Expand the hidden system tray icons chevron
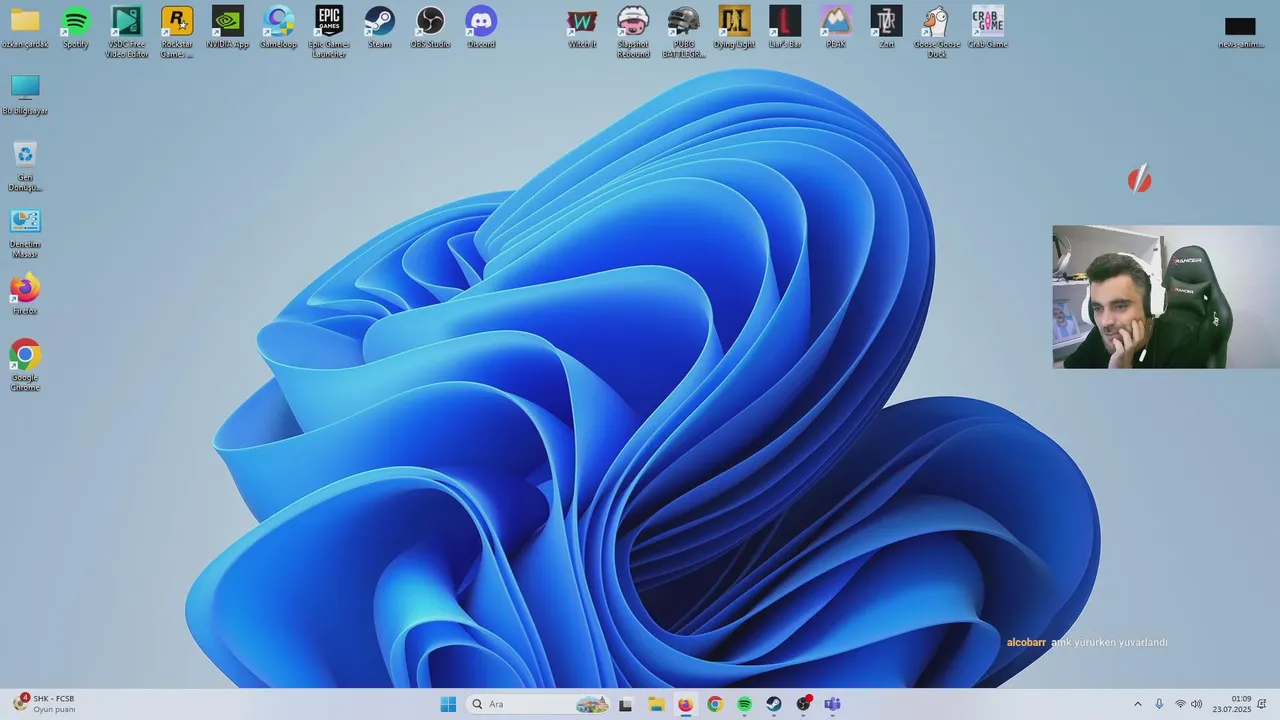The width and height of the screenshot is (1280, 720). pyautogui.click(x=1137, y=704)
